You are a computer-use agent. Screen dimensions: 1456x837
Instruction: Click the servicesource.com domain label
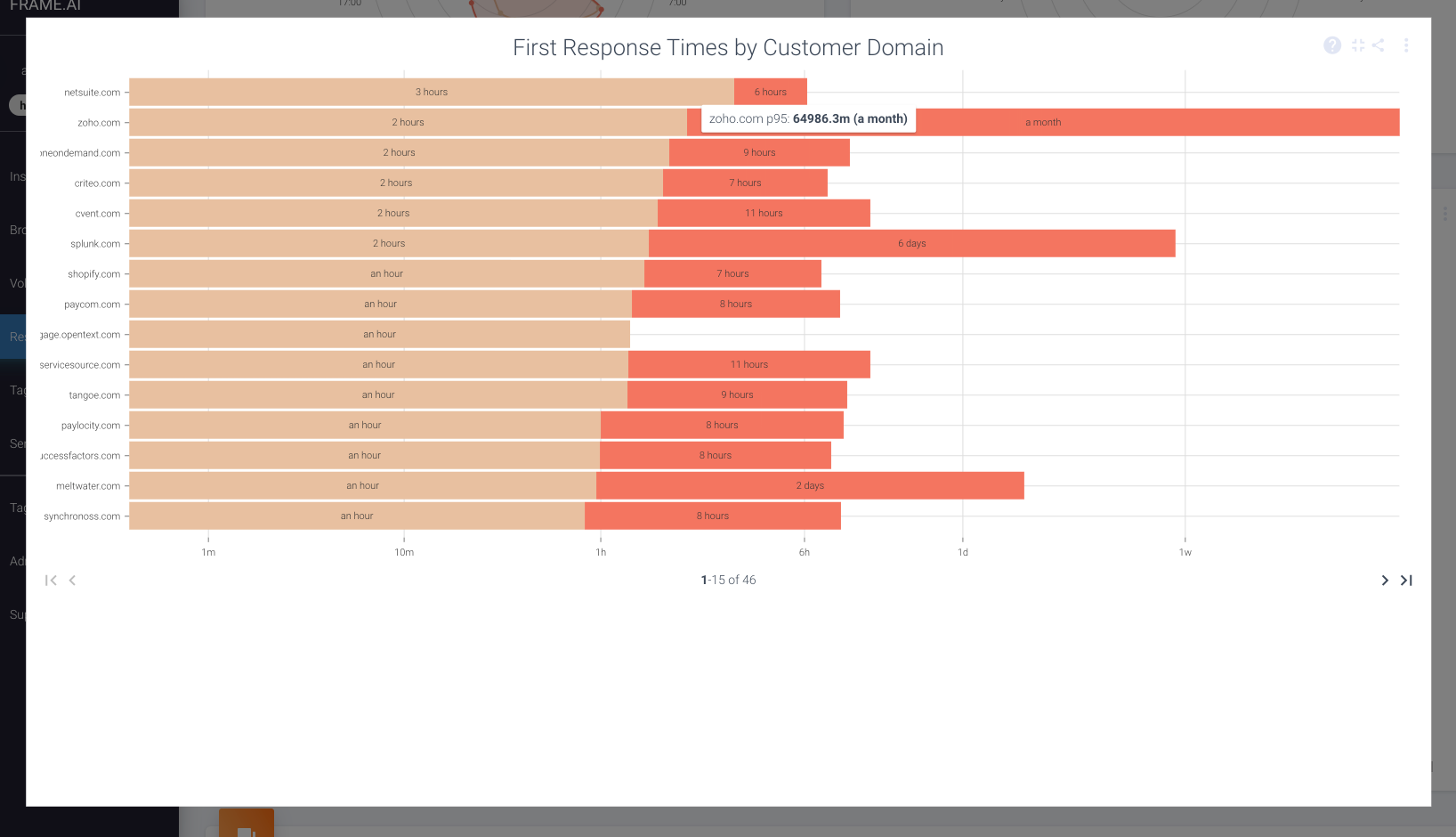80,365
